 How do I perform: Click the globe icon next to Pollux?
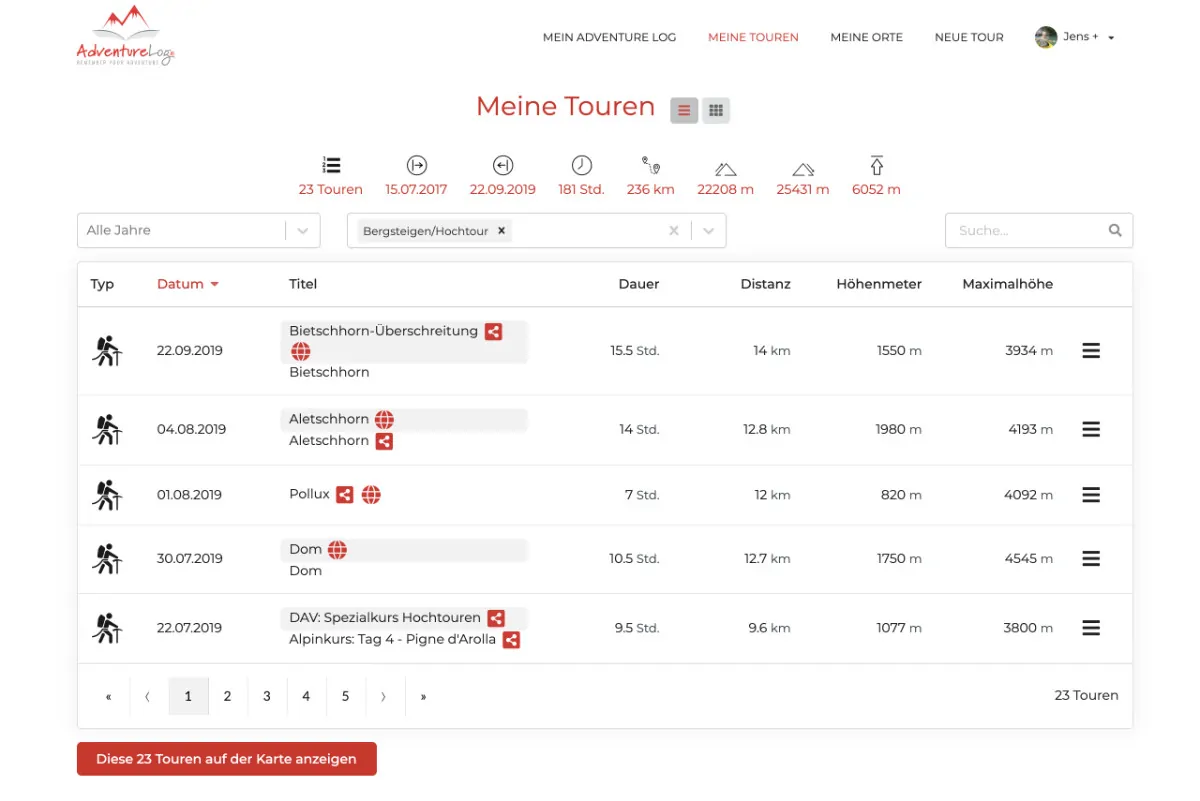(x=371, y=494)
